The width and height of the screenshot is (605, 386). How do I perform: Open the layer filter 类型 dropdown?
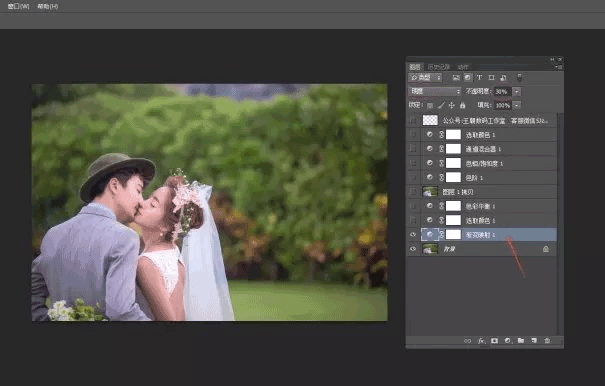click(425, 78)
